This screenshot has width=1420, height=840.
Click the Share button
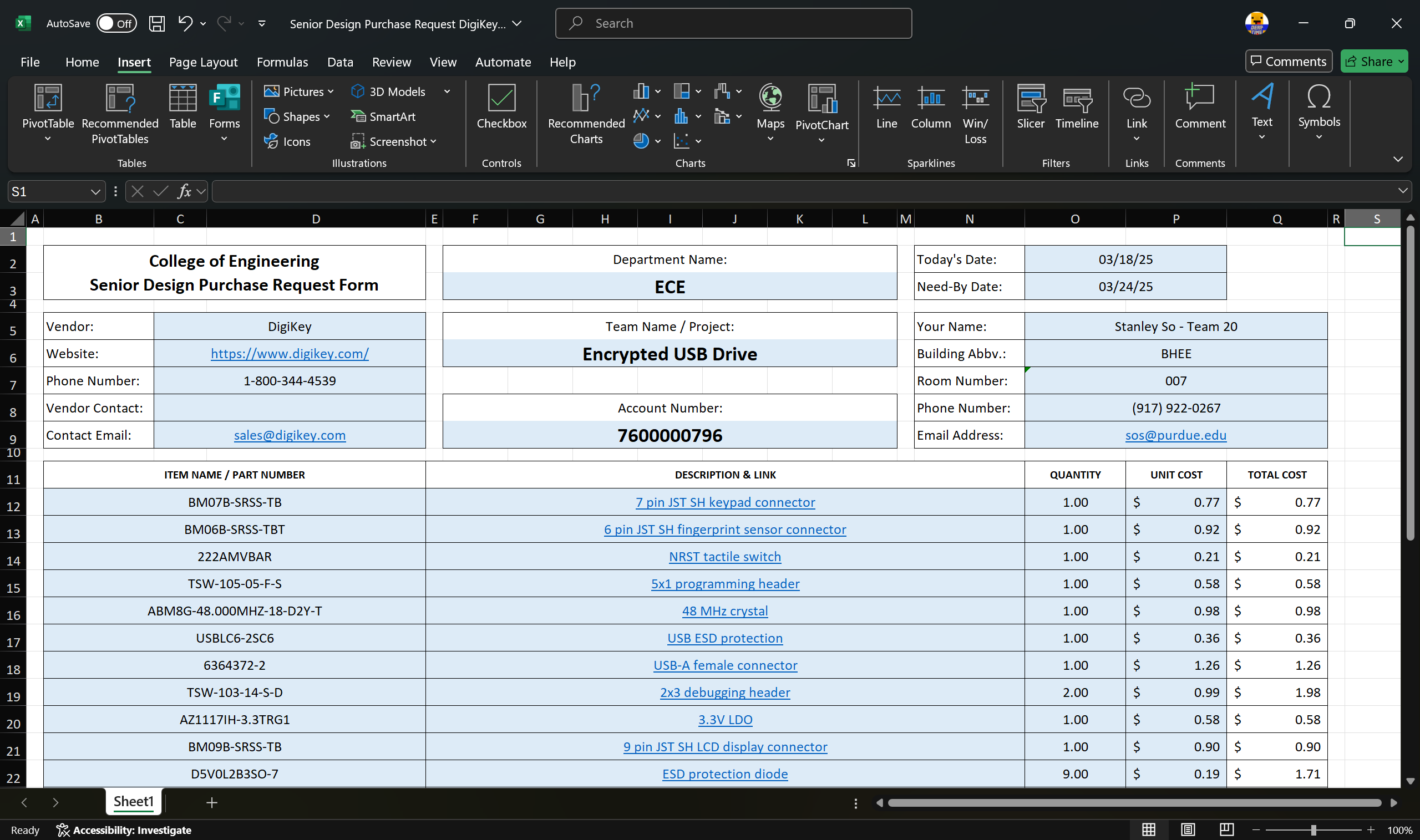[x=1368, y=61]
